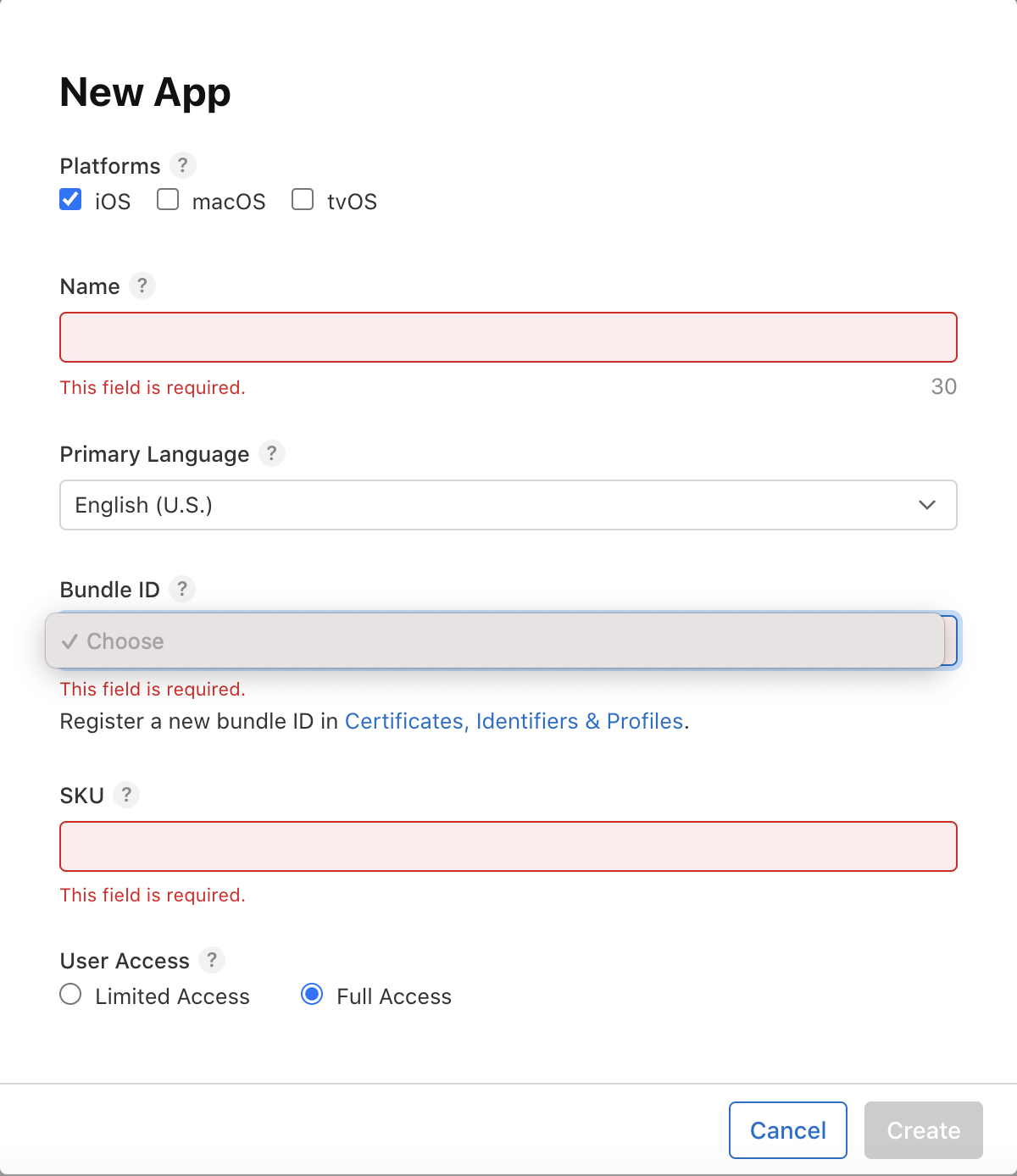Enable the macOS platform checkbox

pyautogui.click(x=168, y=200)
